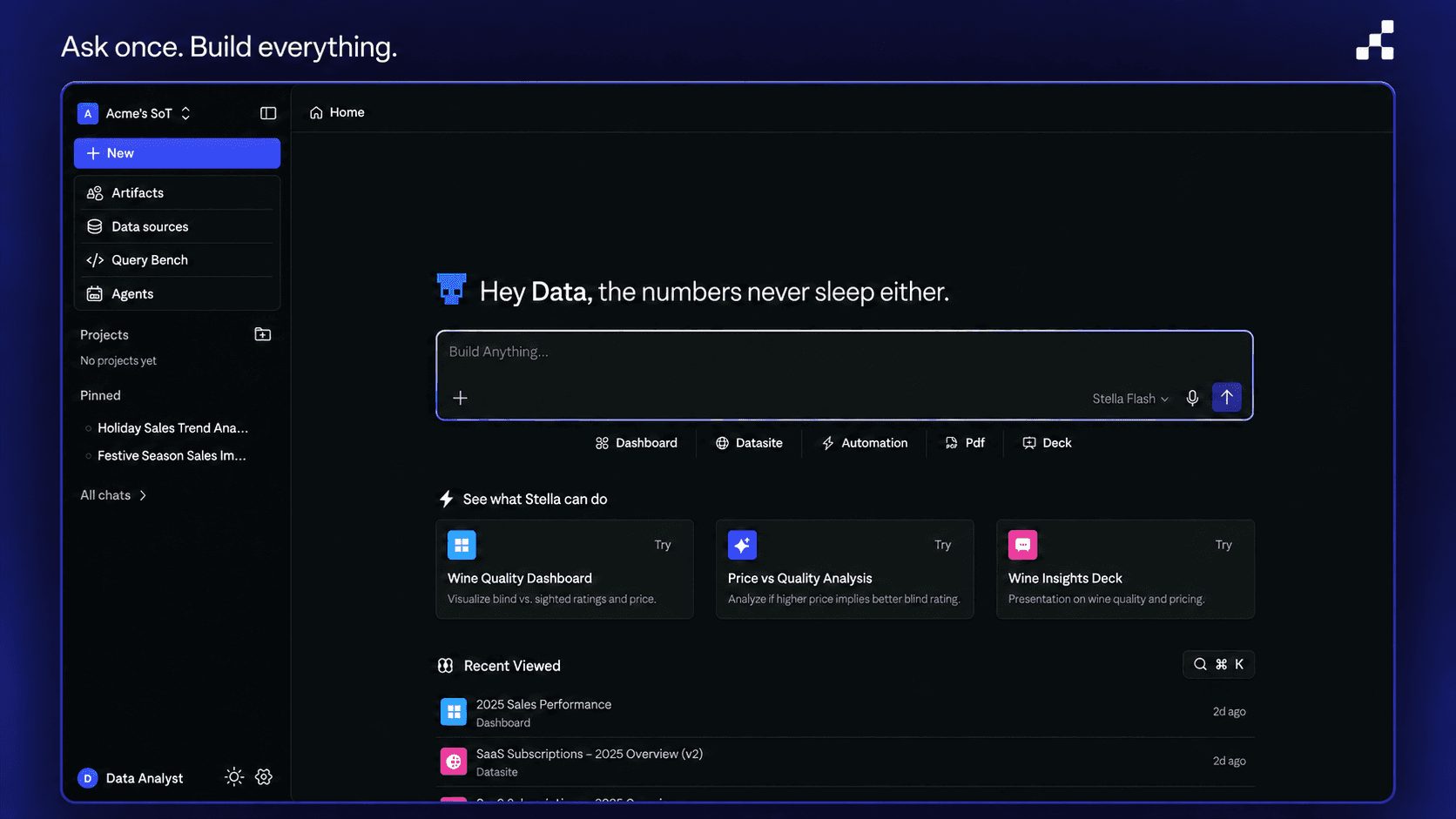1456x819 pixels.
Task: Click the 2025 Sales Performance dashboard icon
Action: (454, 712)
